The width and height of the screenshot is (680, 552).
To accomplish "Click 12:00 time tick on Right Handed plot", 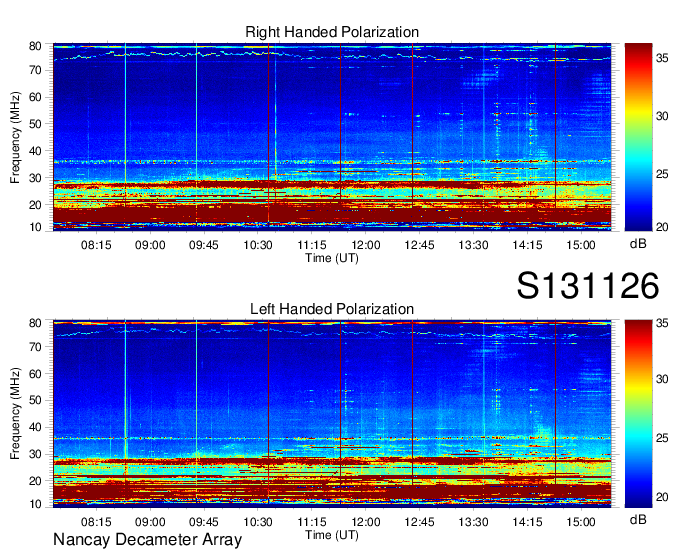I will point(366,245).
